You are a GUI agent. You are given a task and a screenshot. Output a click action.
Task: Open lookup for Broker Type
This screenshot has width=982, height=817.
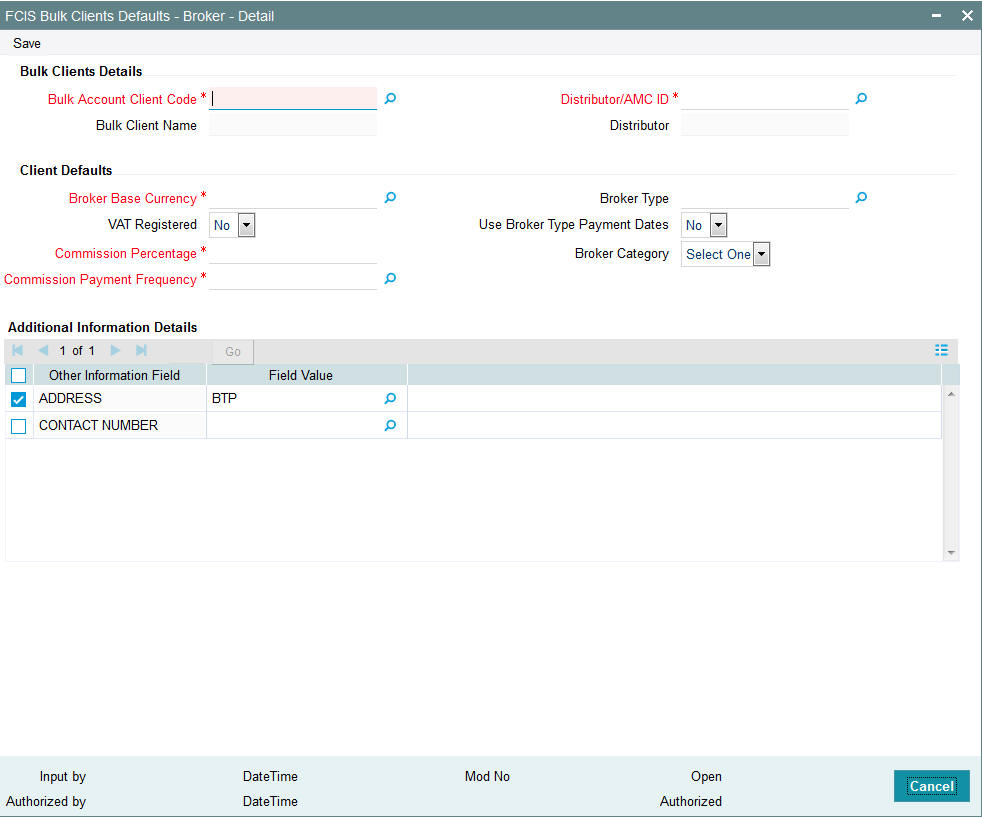pos(862,198)
